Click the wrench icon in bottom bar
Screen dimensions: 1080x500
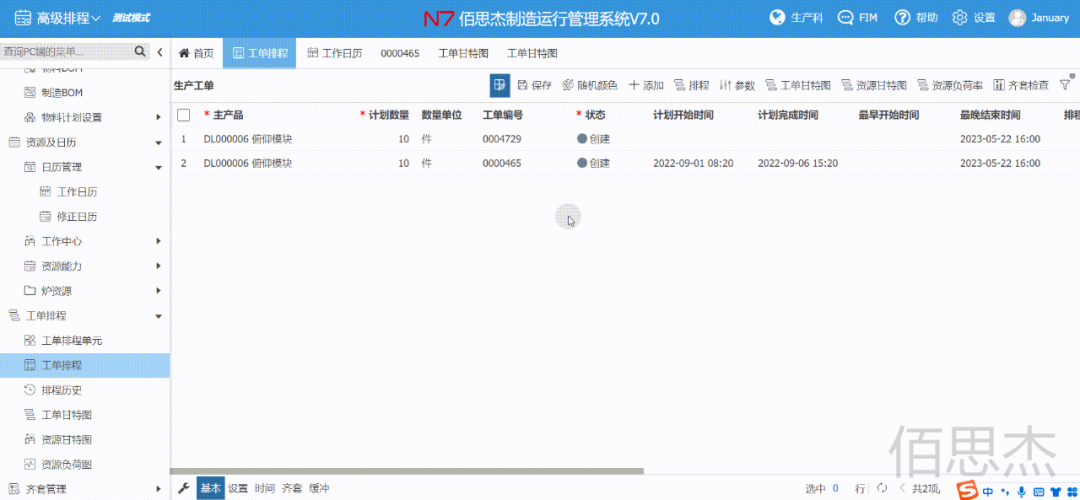click(x=183, y=488)
